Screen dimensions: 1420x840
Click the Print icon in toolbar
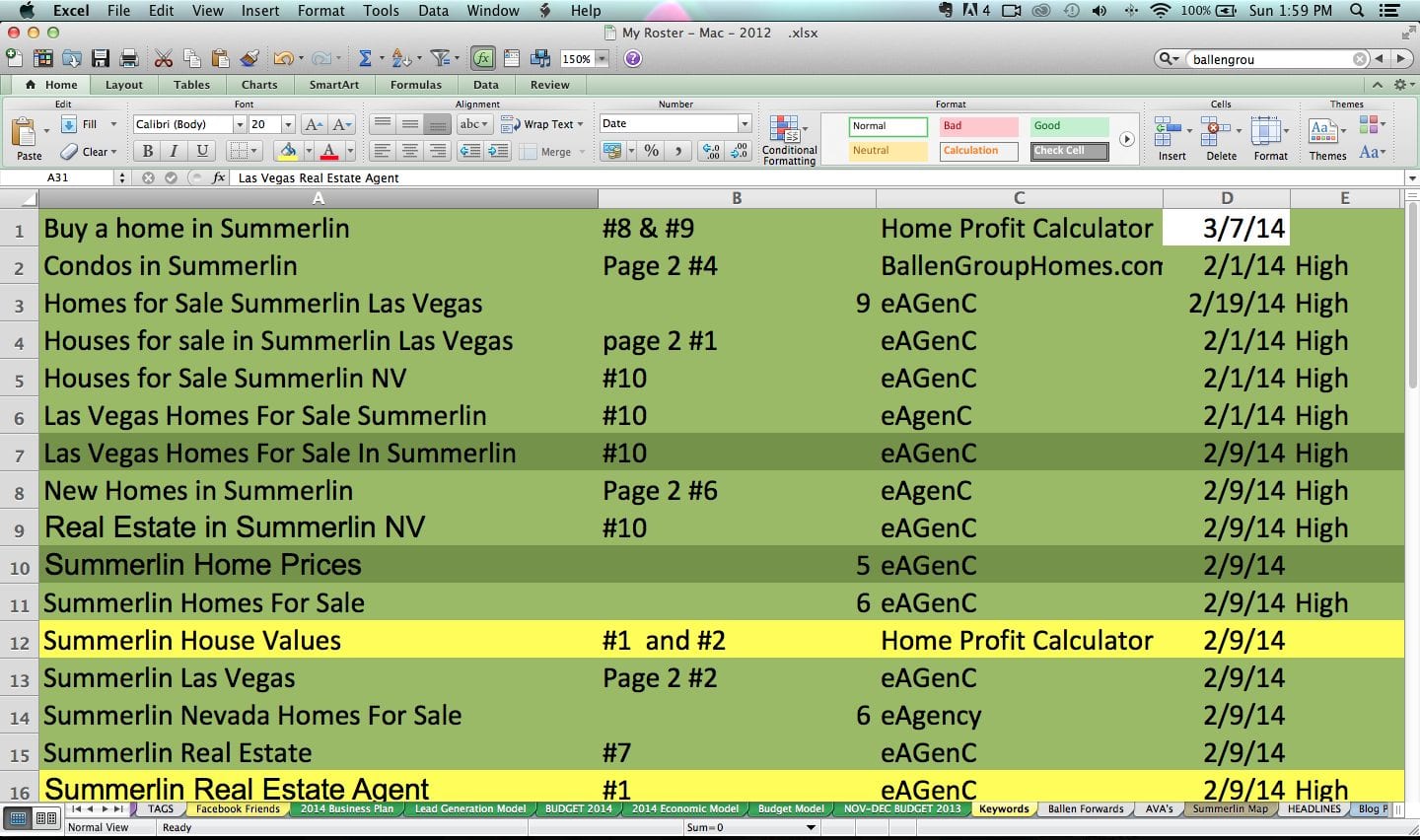point(129,59)
